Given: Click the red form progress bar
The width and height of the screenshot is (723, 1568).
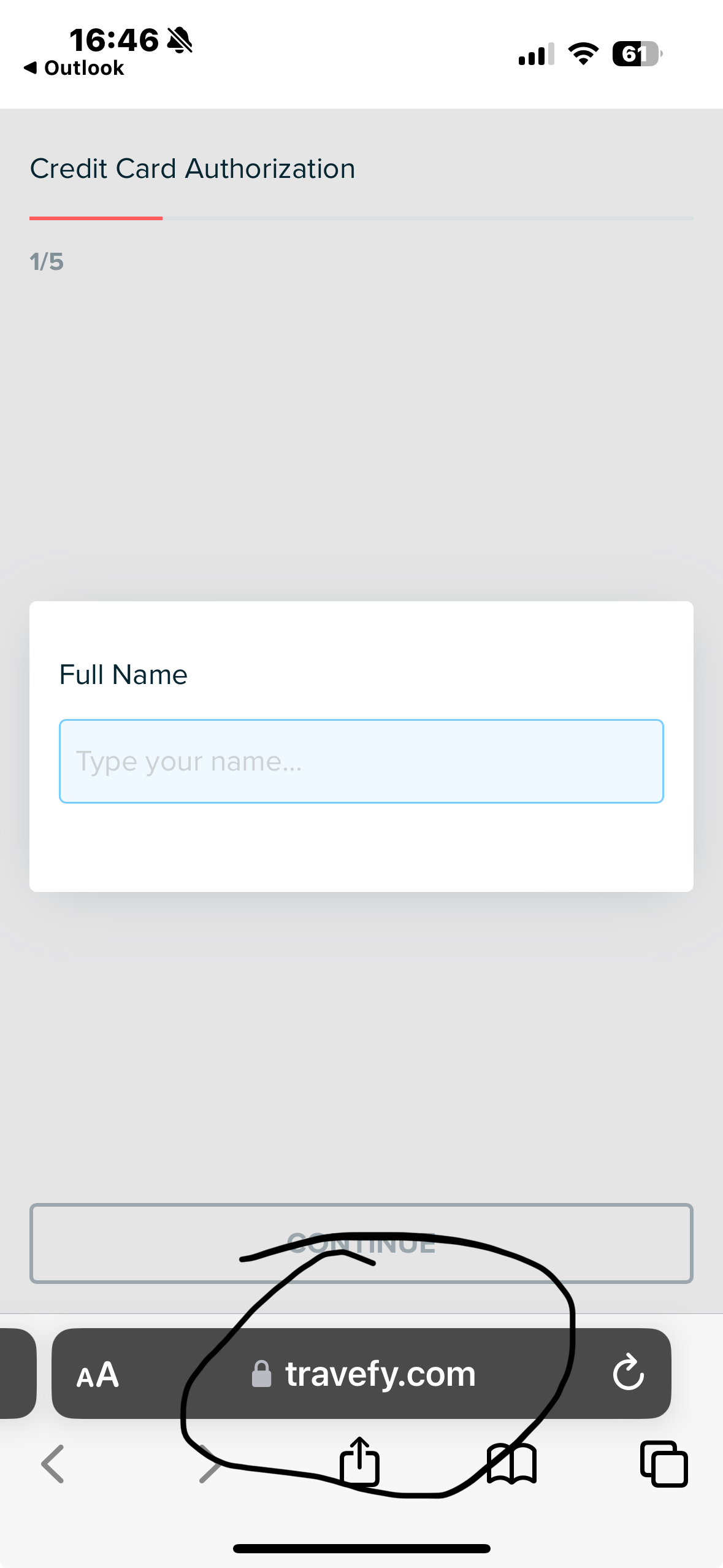Looking at the screenshot, I should [96, 218].
